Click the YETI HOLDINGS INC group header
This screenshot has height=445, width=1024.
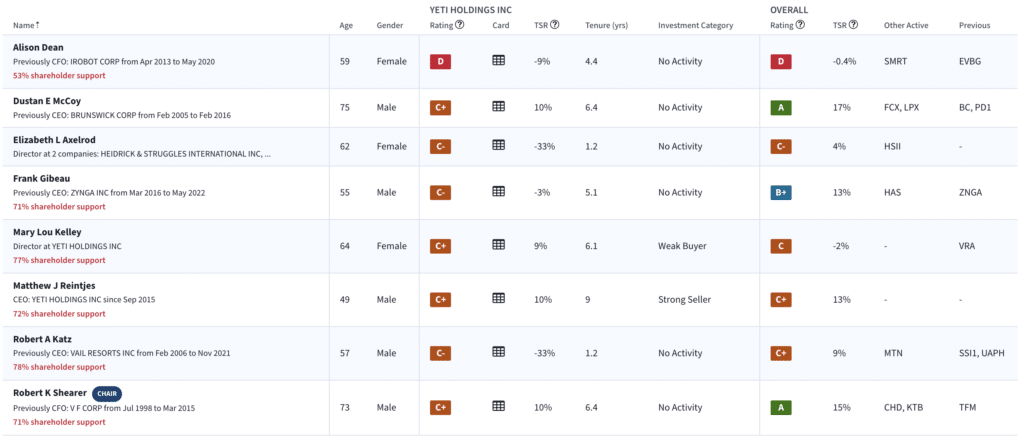[470, 10]
